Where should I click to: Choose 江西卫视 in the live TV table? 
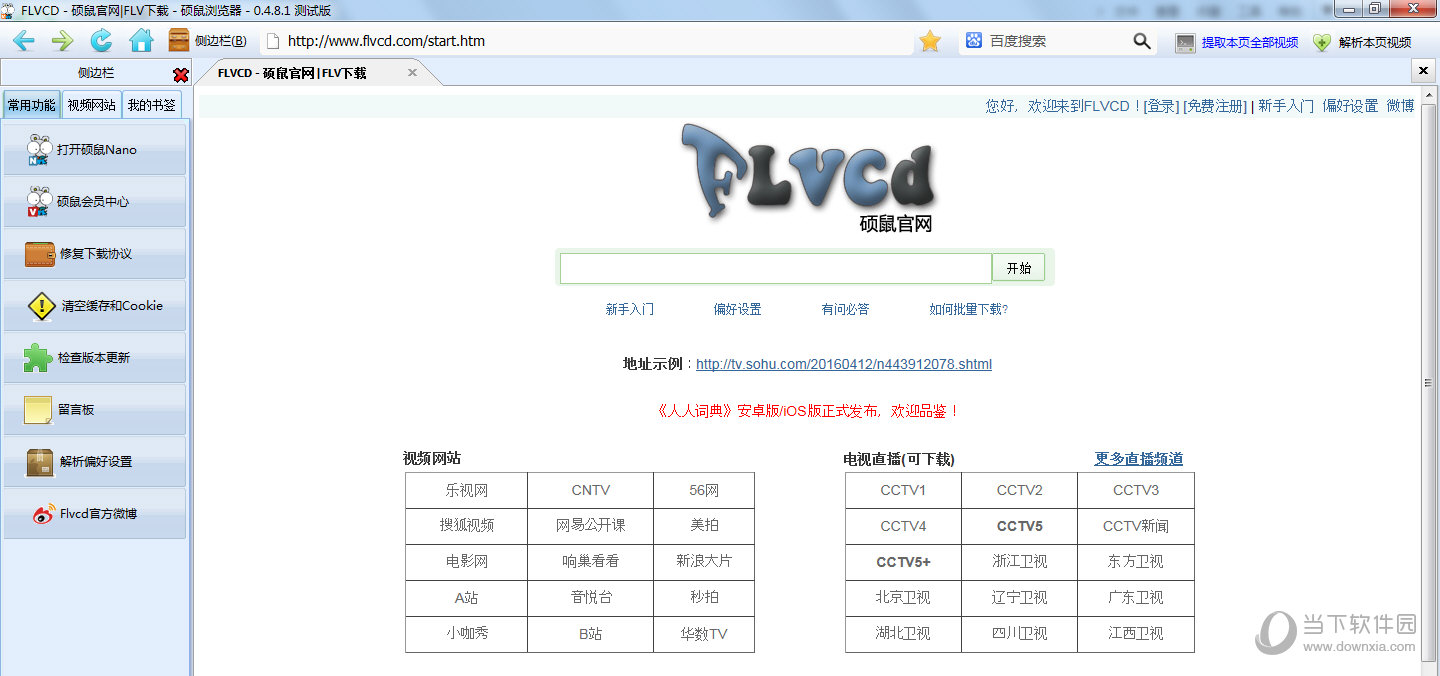(1136, 634)
